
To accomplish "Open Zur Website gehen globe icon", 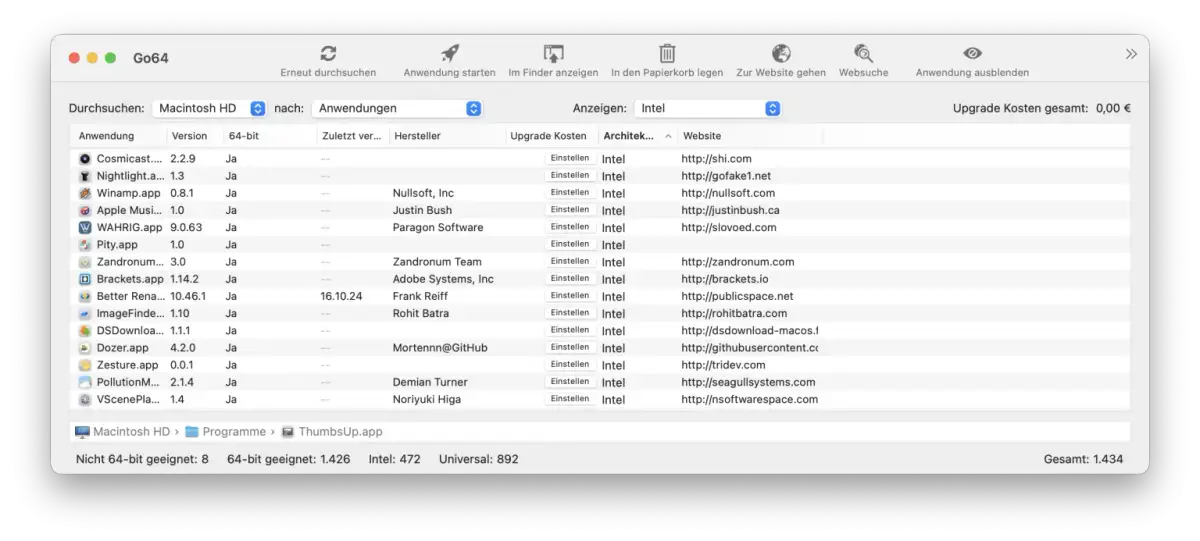I will pyautogui.click(x=781, y=54).
